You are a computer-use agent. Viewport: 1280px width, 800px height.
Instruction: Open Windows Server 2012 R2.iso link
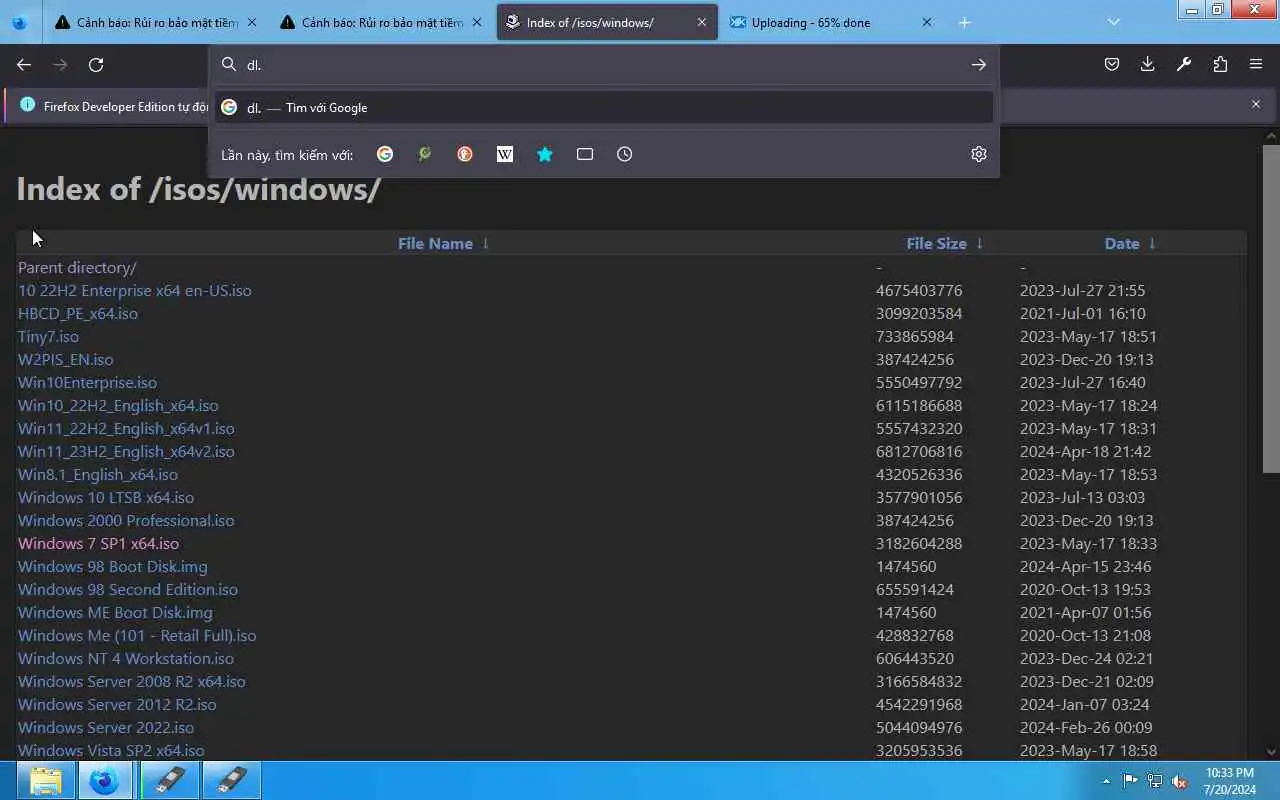[x=117, y=705]
